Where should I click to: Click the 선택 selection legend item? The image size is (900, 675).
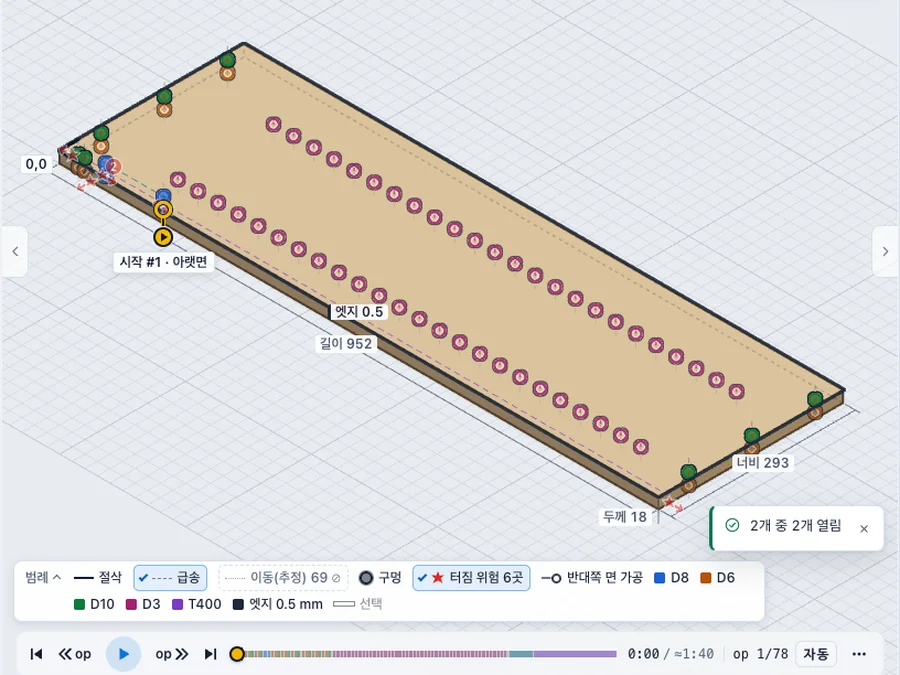[x=358, y=604]
